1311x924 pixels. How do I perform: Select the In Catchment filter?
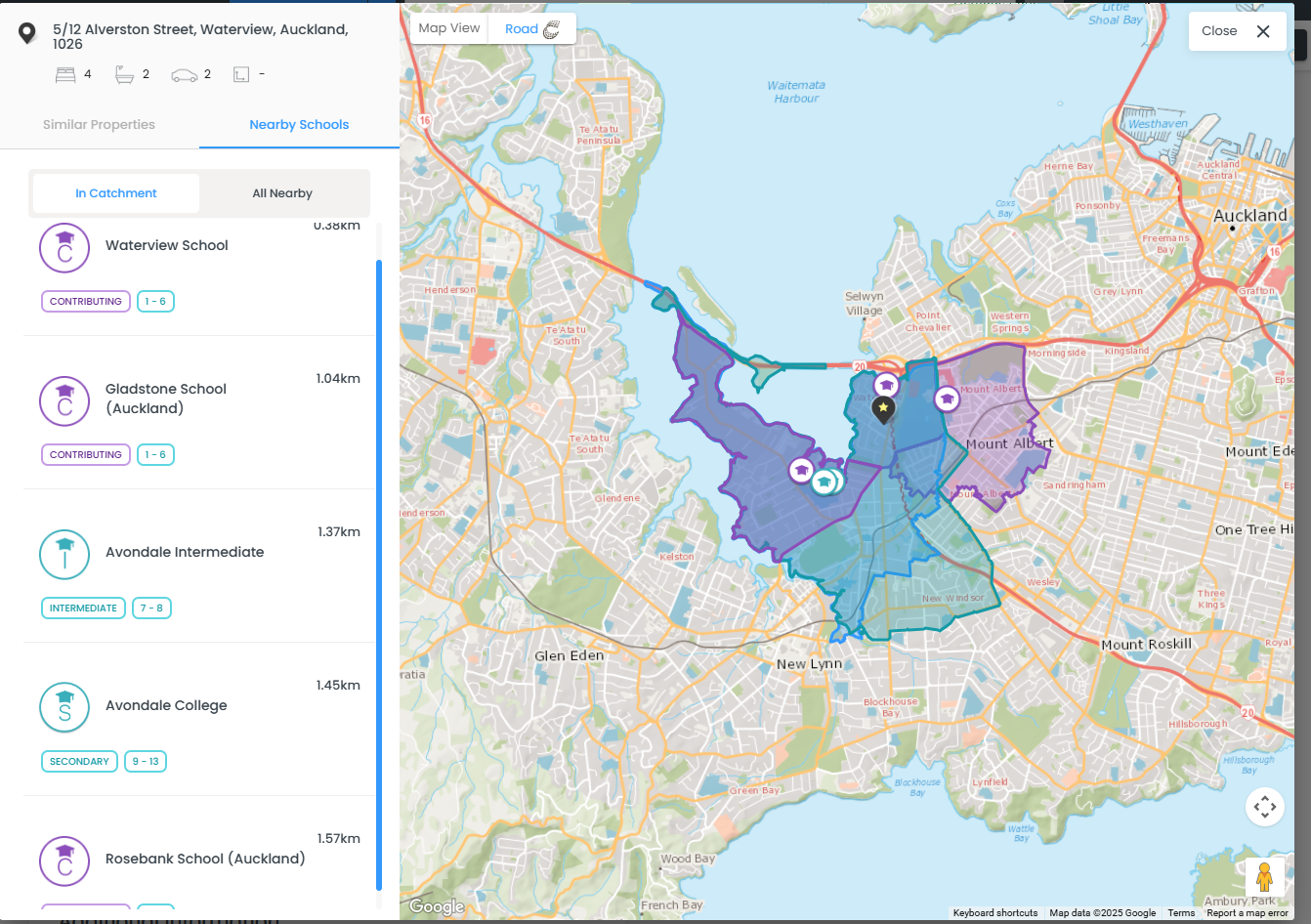pyautogui.click(x=116, y=193)
